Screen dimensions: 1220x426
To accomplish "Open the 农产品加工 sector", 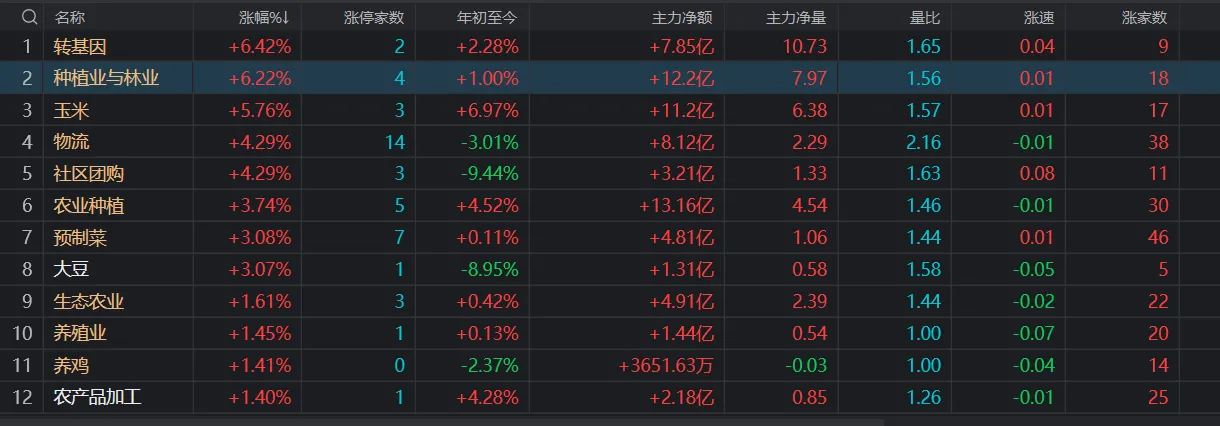I will [98, 397].
